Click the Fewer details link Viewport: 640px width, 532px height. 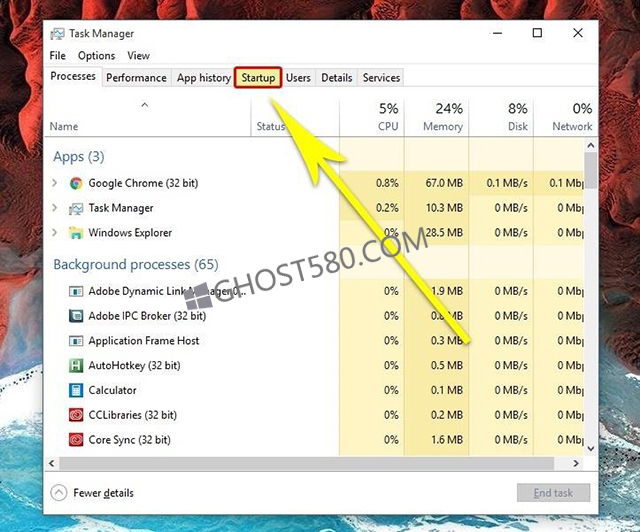[x=103, y=493]
